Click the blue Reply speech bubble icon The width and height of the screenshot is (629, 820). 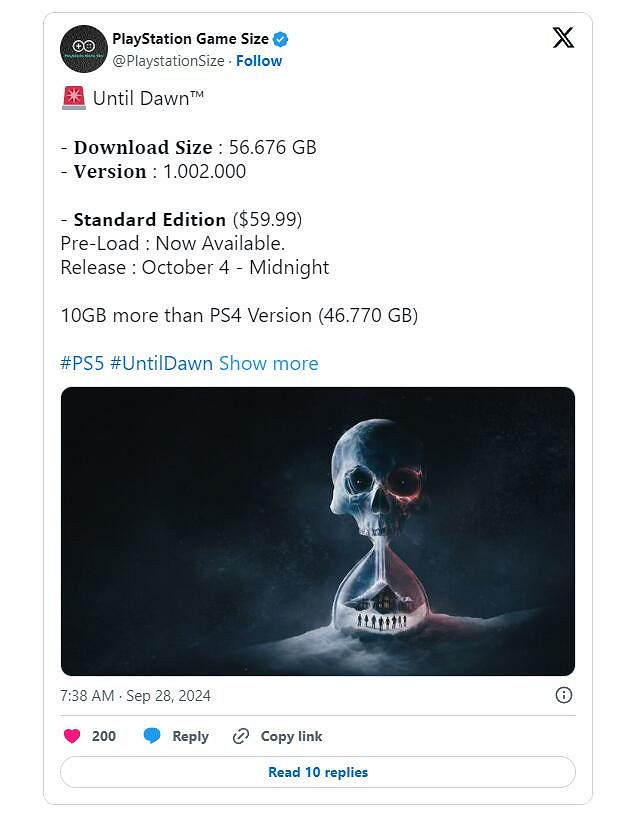point(150,736)
